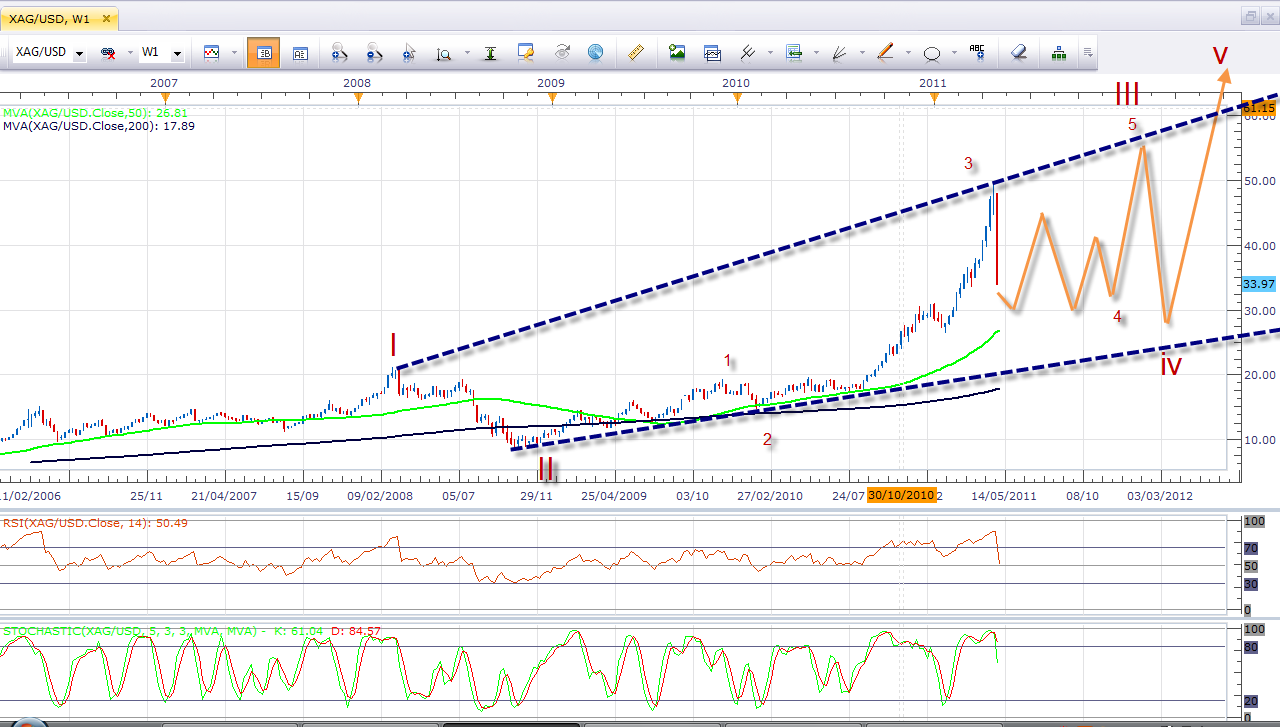The width and height of the screenshot is (1280, 727).
Task: Click the 10.00 price axis label
Action: [x=1258, y=440]
